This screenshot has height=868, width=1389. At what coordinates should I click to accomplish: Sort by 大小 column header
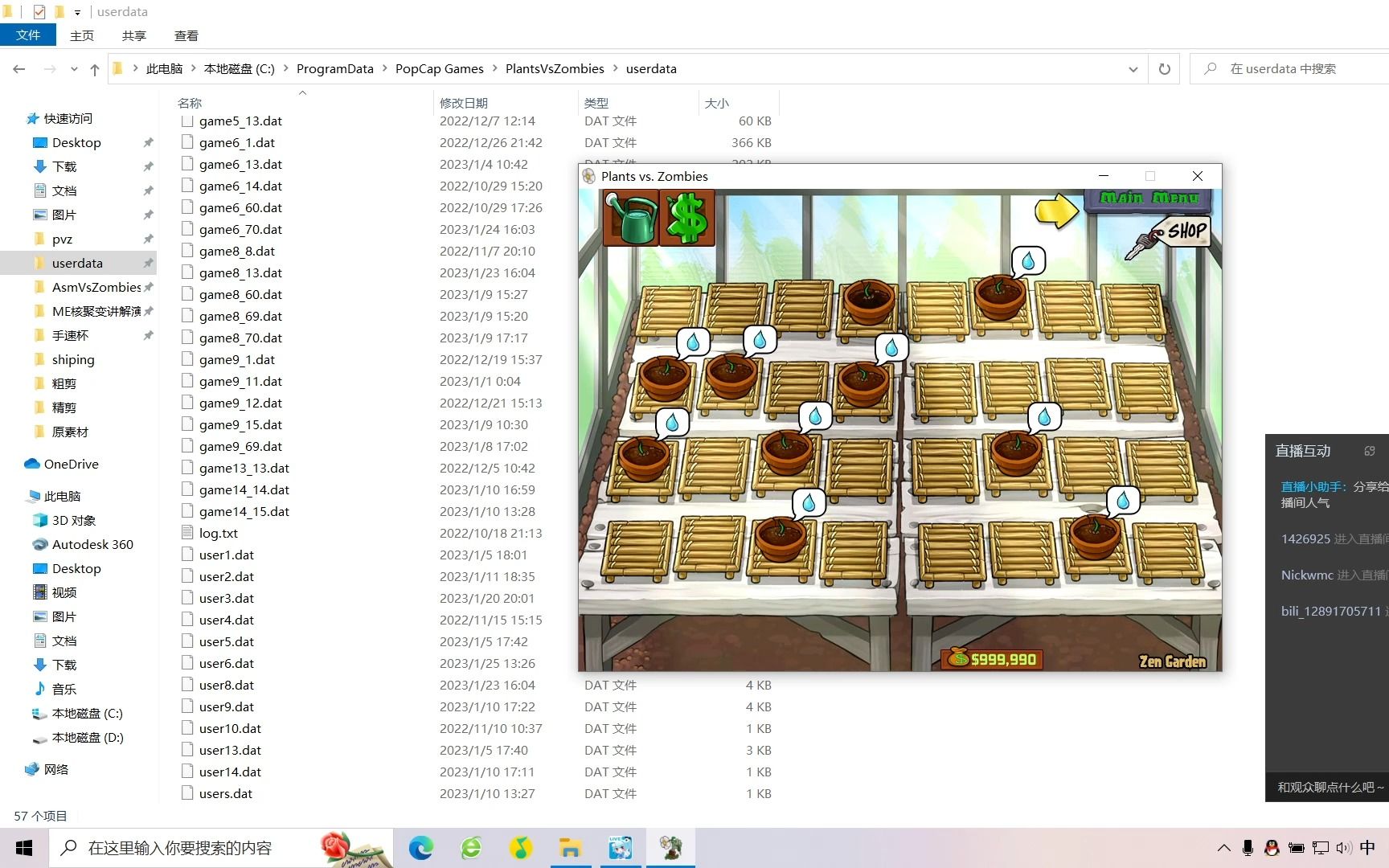pos(717,103)
